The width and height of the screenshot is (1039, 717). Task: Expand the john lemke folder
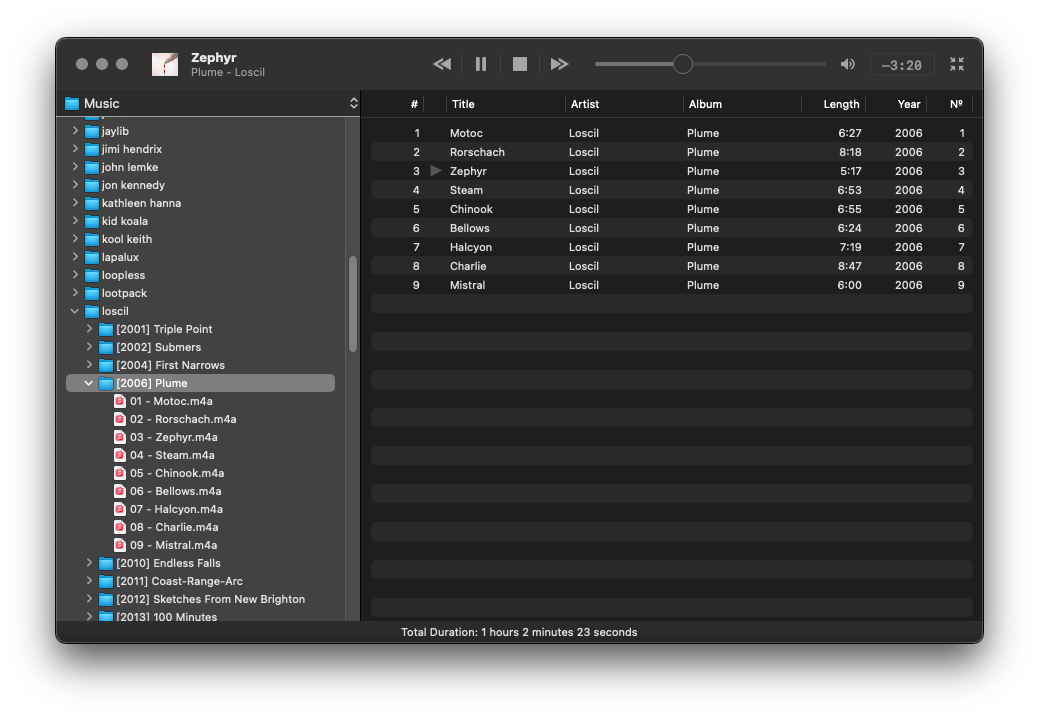[x=76, y=167]
